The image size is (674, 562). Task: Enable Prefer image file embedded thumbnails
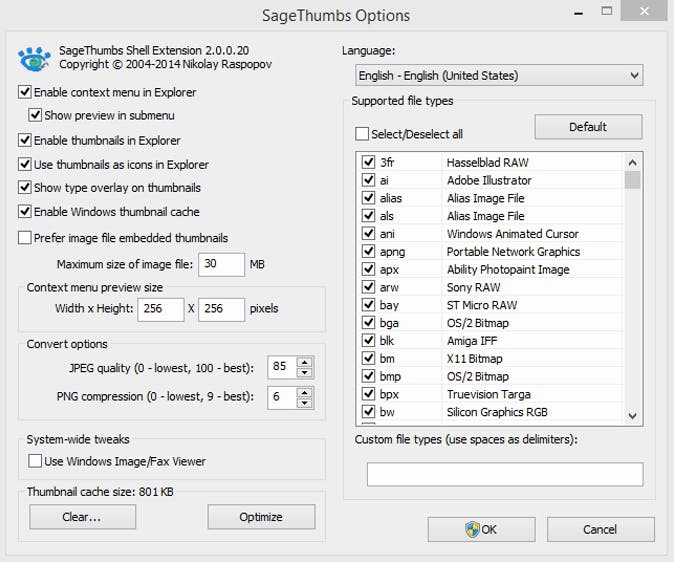25,238
